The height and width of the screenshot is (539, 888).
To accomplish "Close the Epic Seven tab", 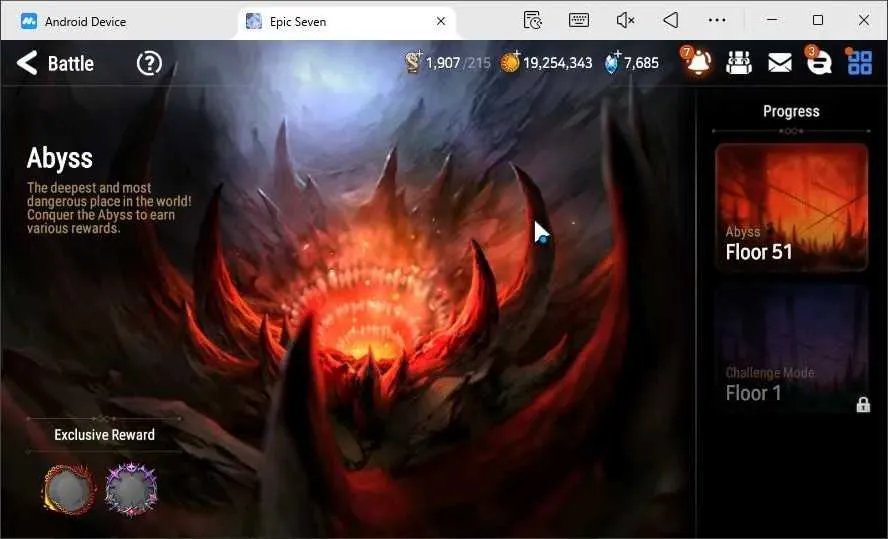I will click(x=441, y=22).
